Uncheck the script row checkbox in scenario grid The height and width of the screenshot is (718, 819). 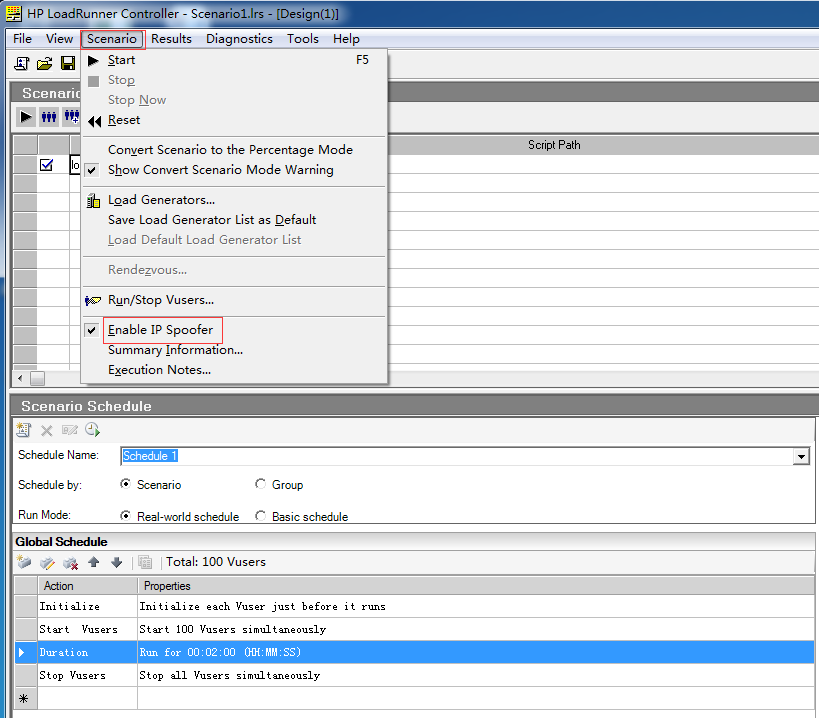(x=46, y=165)
